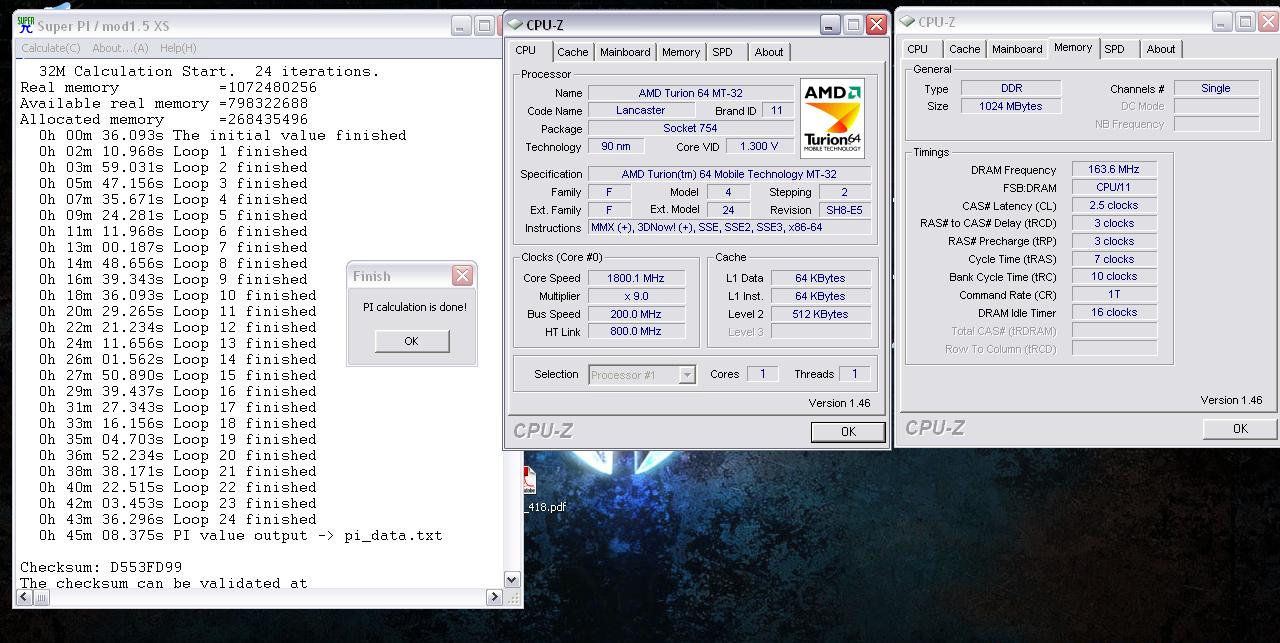The height and width of the screenshot is (643, 1280).
Task: Click the Level 2 cache value 512 KBytes
Action: coord(821,314)
